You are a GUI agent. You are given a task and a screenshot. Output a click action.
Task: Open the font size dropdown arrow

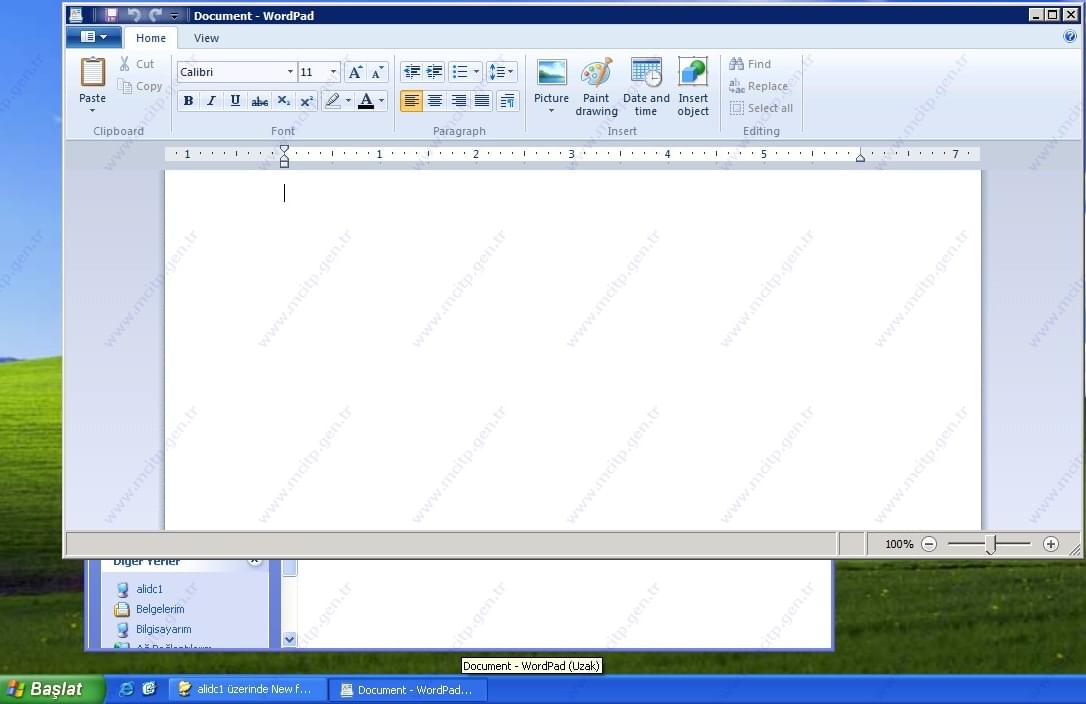pos(333,72)
